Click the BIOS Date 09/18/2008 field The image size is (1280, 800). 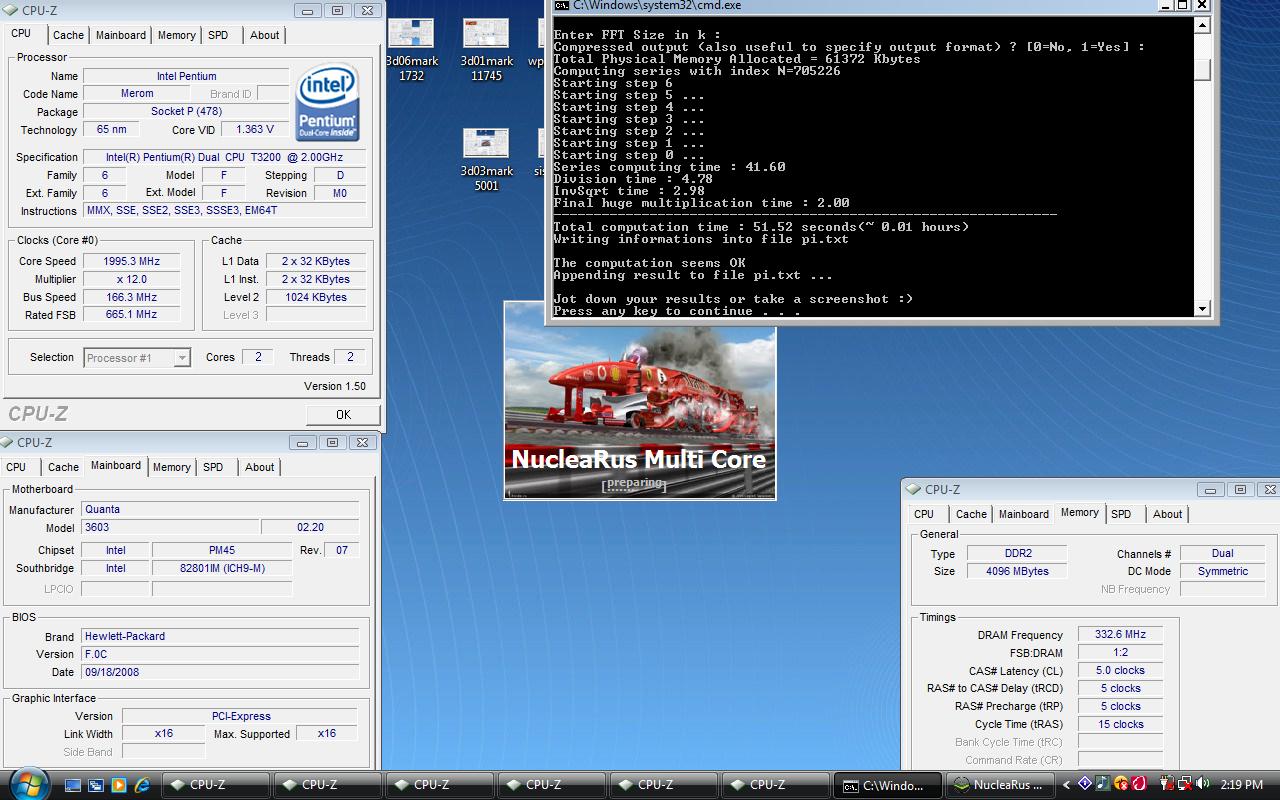tap(220, 672)
